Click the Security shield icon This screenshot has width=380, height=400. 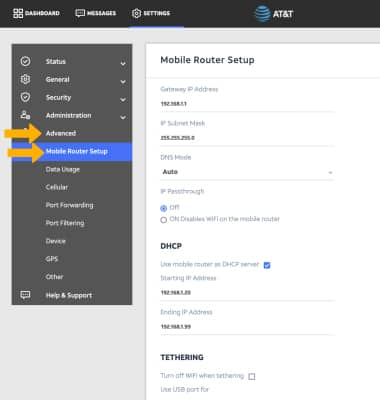coord(25,97)
